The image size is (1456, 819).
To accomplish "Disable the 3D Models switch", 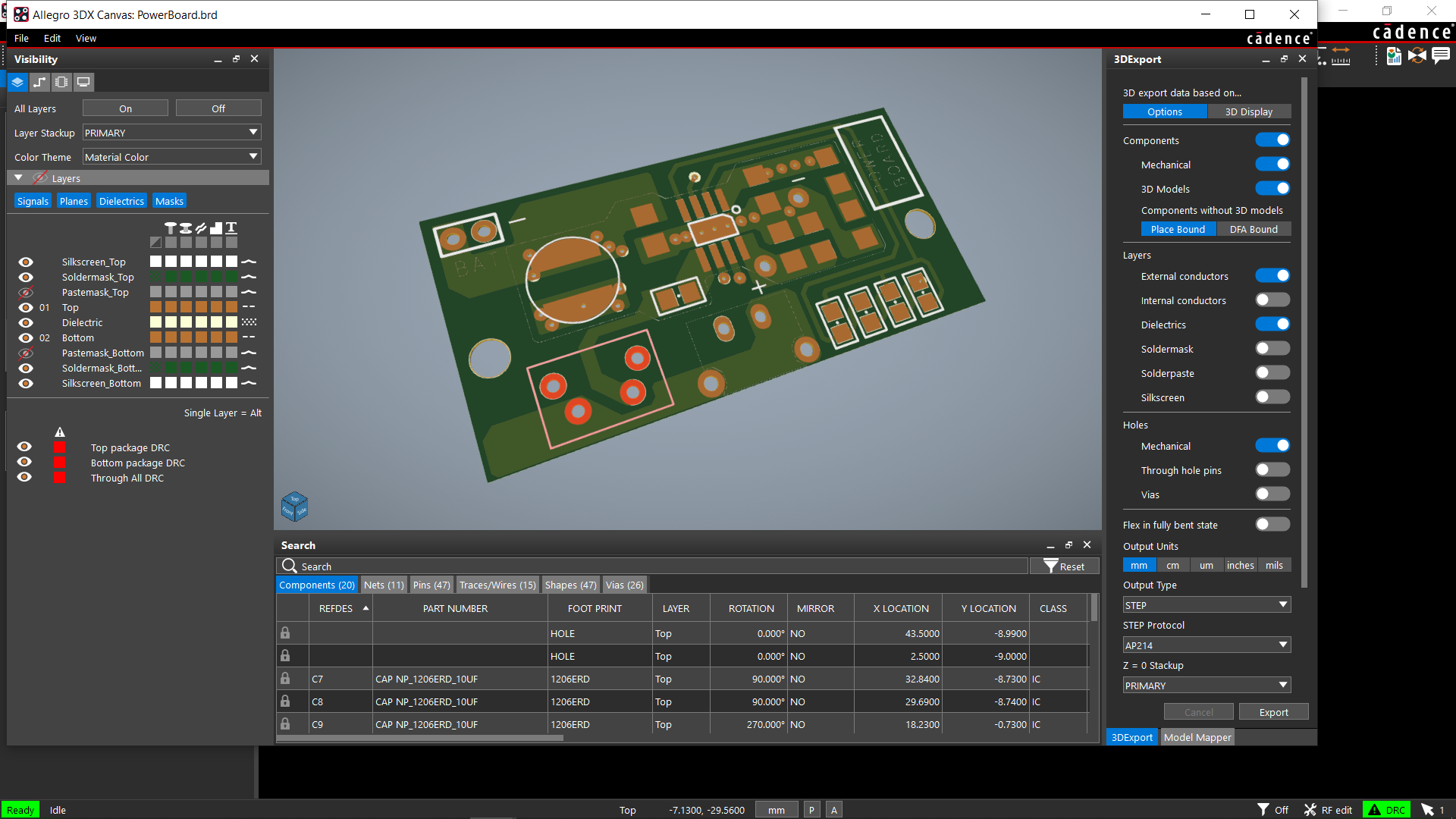I will click(x=1272, y=189).
